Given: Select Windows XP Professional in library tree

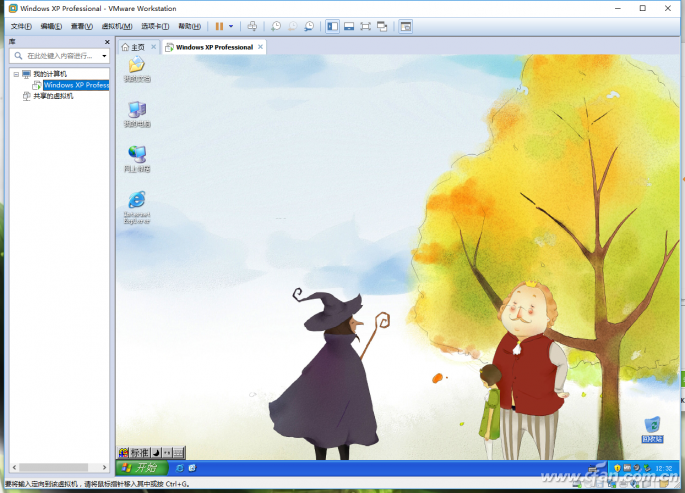Looking at the screenshot, I should pos(76,85).
